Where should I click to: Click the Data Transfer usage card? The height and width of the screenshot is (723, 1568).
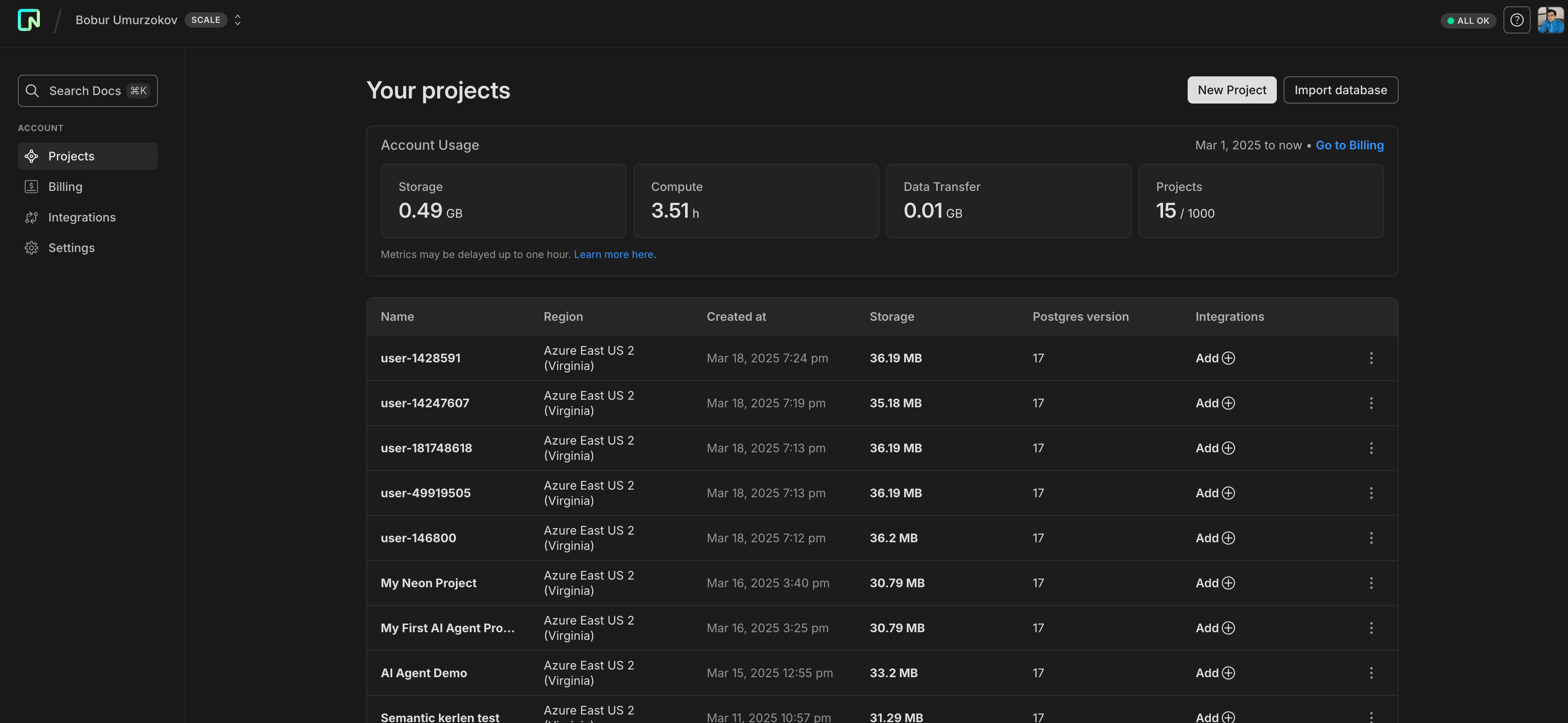click(x=1008, y=202)
